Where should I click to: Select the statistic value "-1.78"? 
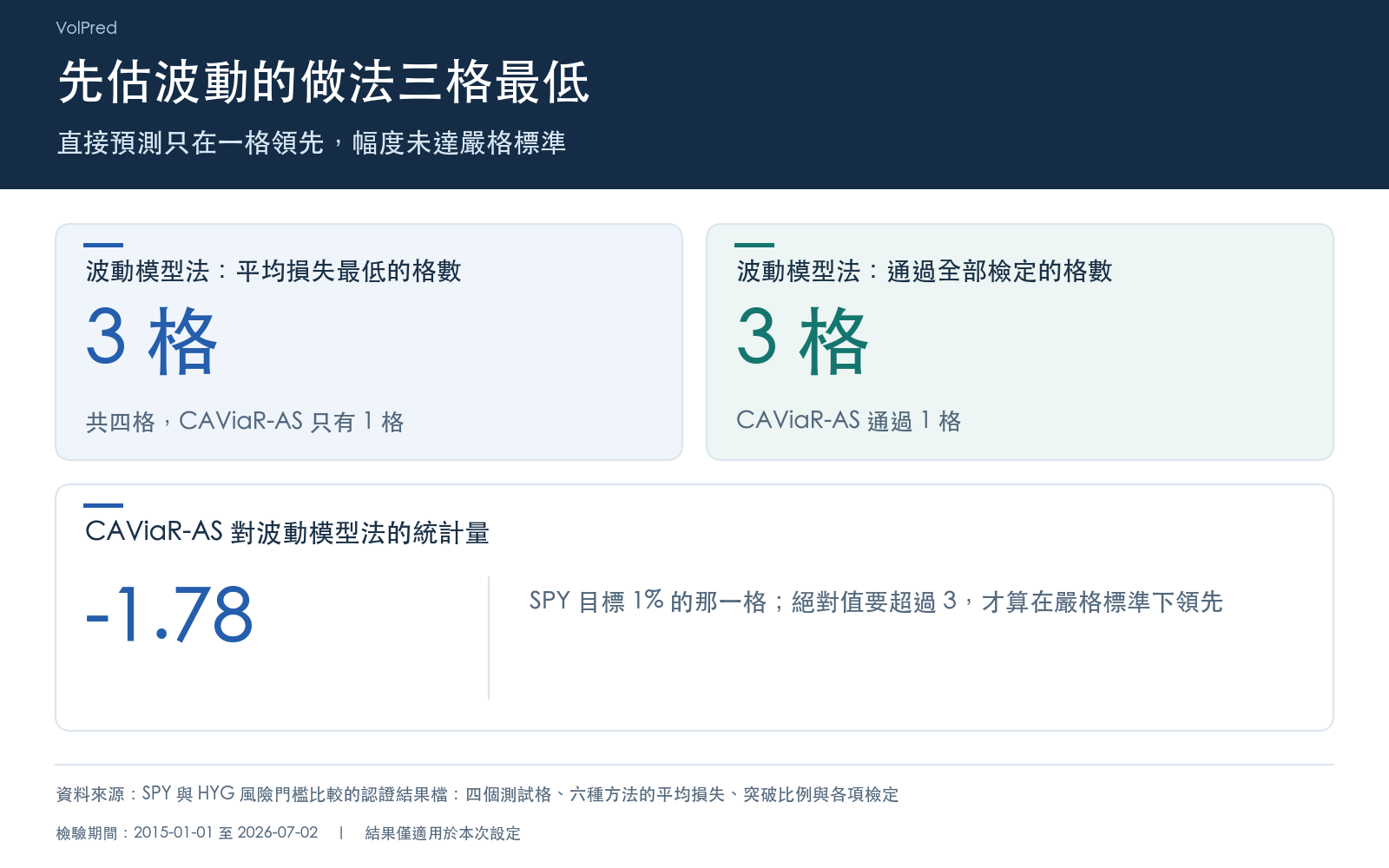coord(169,615)
